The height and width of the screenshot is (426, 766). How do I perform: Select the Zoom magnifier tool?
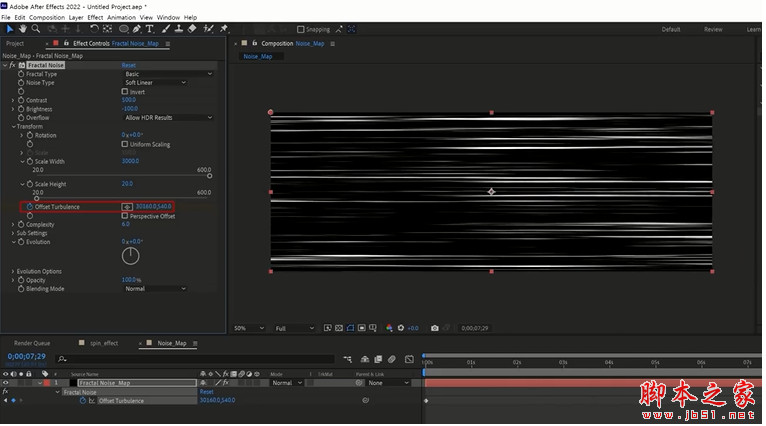(36, 29)
